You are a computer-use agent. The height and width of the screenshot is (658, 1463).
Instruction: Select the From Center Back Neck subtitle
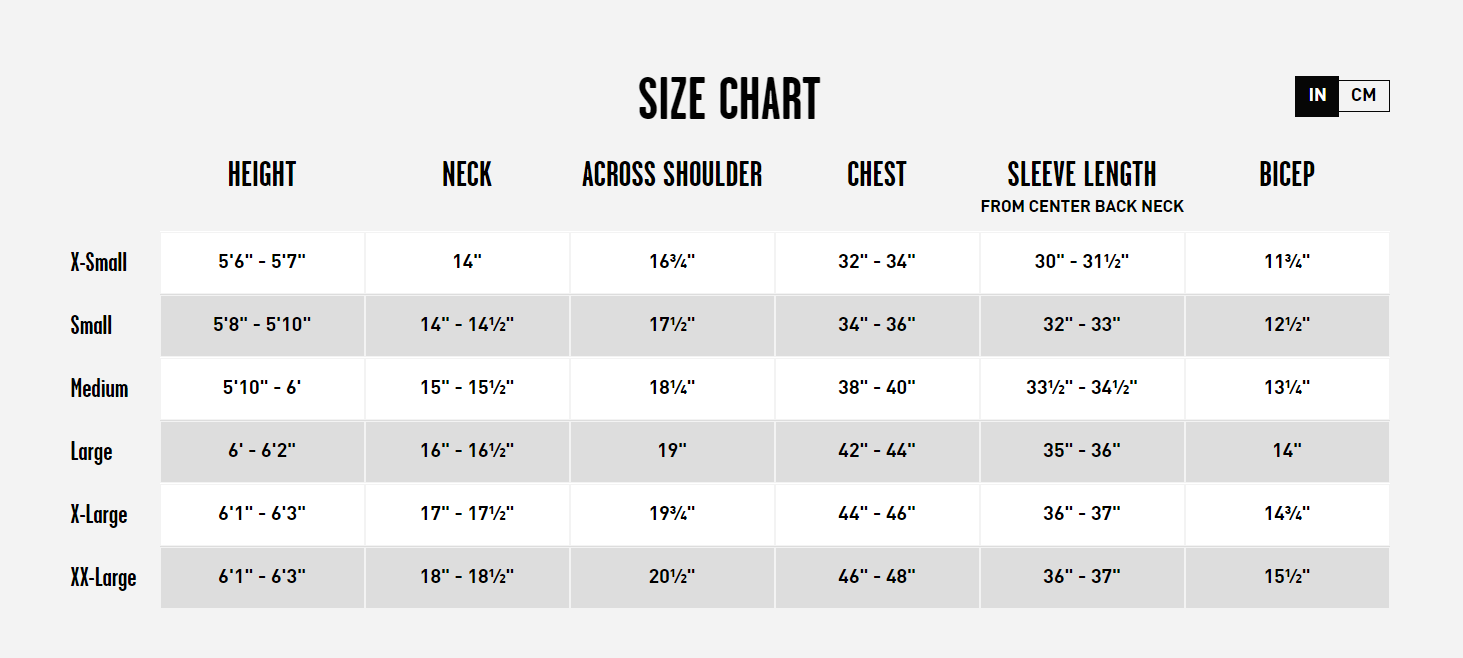pos(1082,207)
